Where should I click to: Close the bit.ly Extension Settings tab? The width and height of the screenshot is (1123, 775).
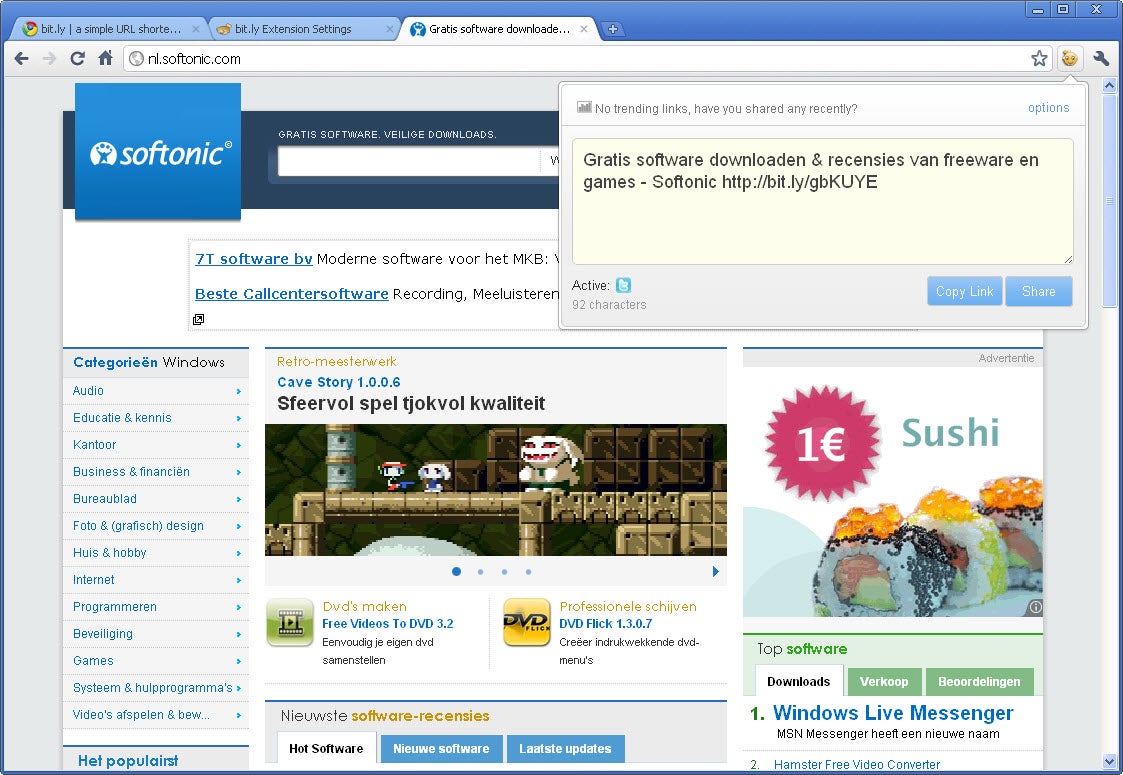click(390, 29)
